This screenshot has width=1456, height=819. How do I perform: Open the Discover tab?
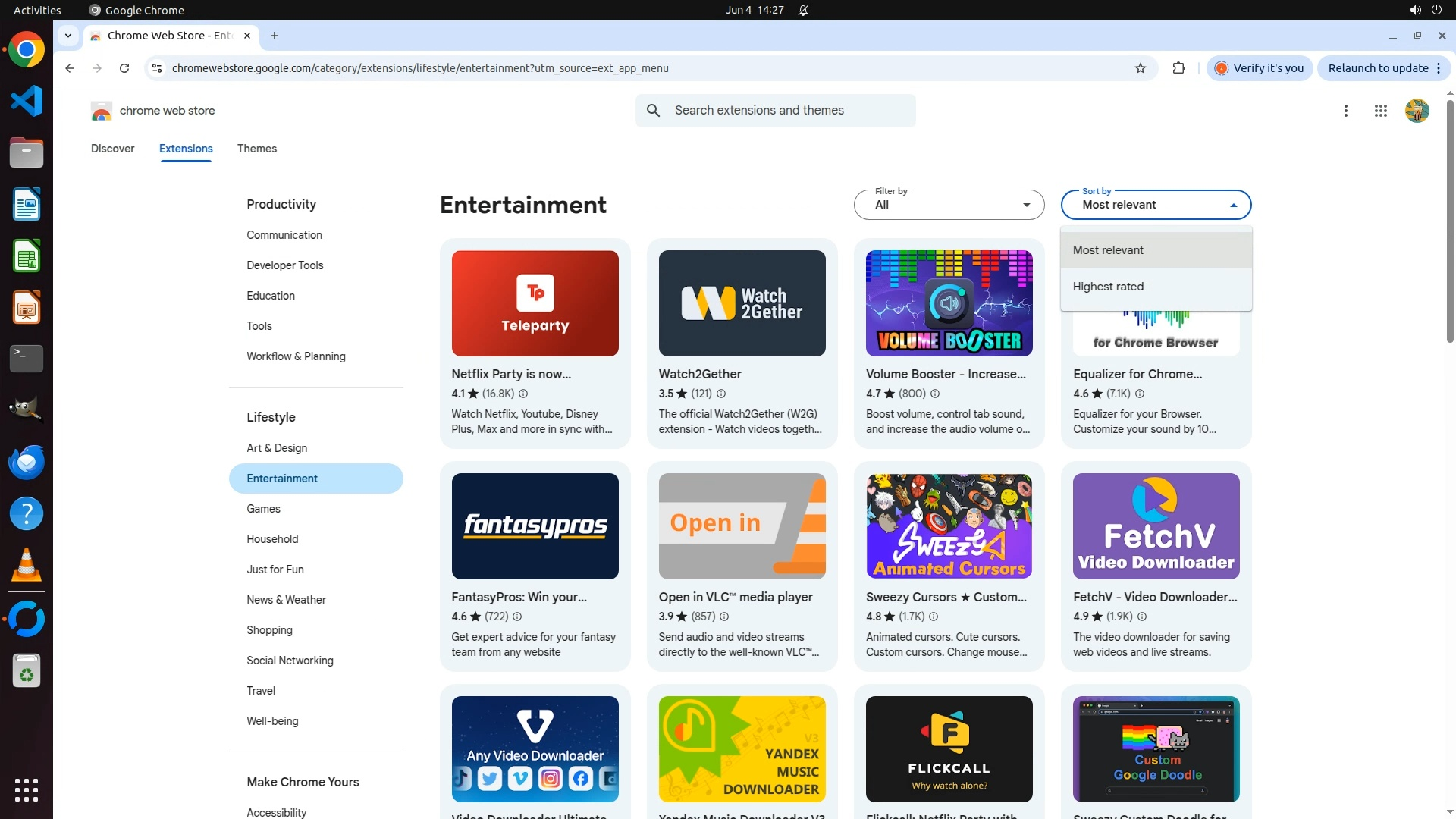pyautogui.click(x=112, y=149)
